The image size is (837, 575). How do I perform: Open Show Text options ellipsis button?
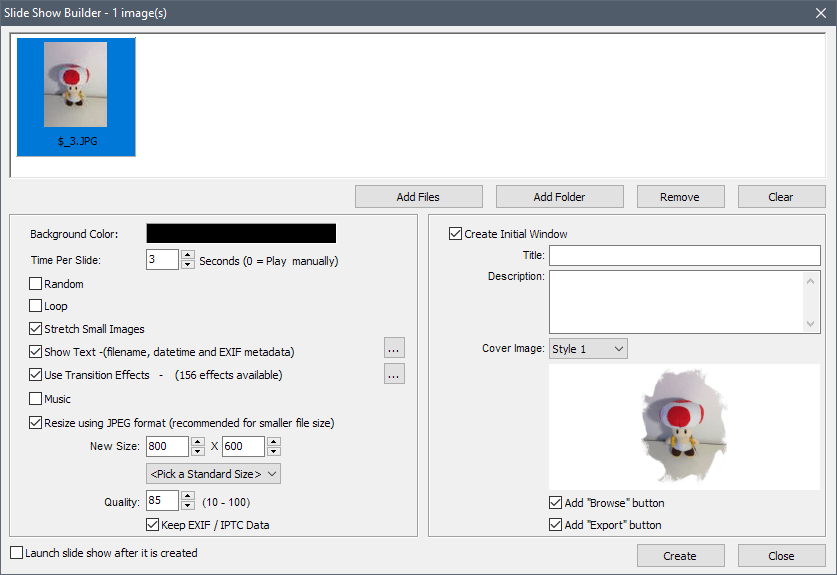394,348
